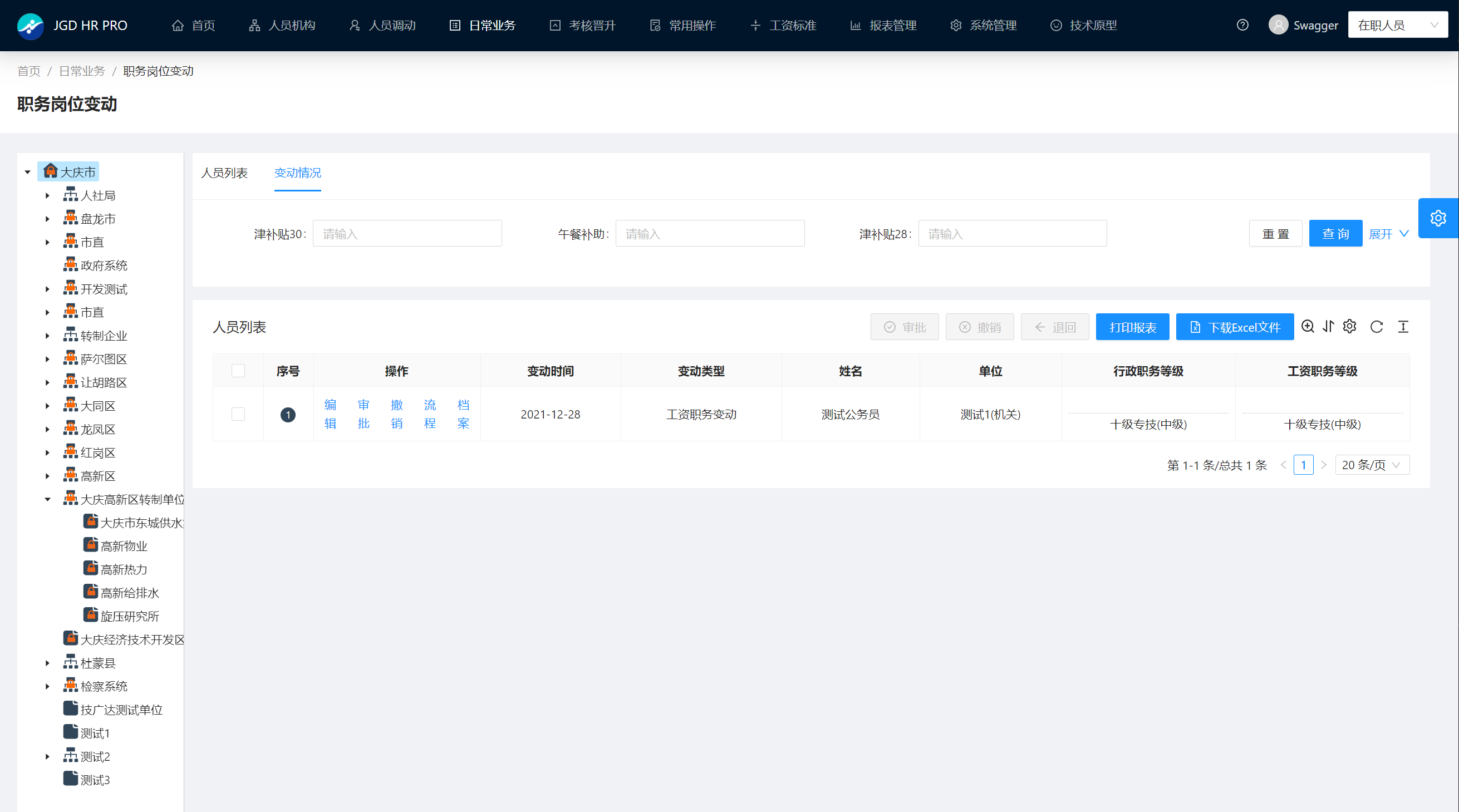This screenshot has width=1459, height=812.
Task: Expand the 让胡路区 tree node
Action: [x=47, y=383]
